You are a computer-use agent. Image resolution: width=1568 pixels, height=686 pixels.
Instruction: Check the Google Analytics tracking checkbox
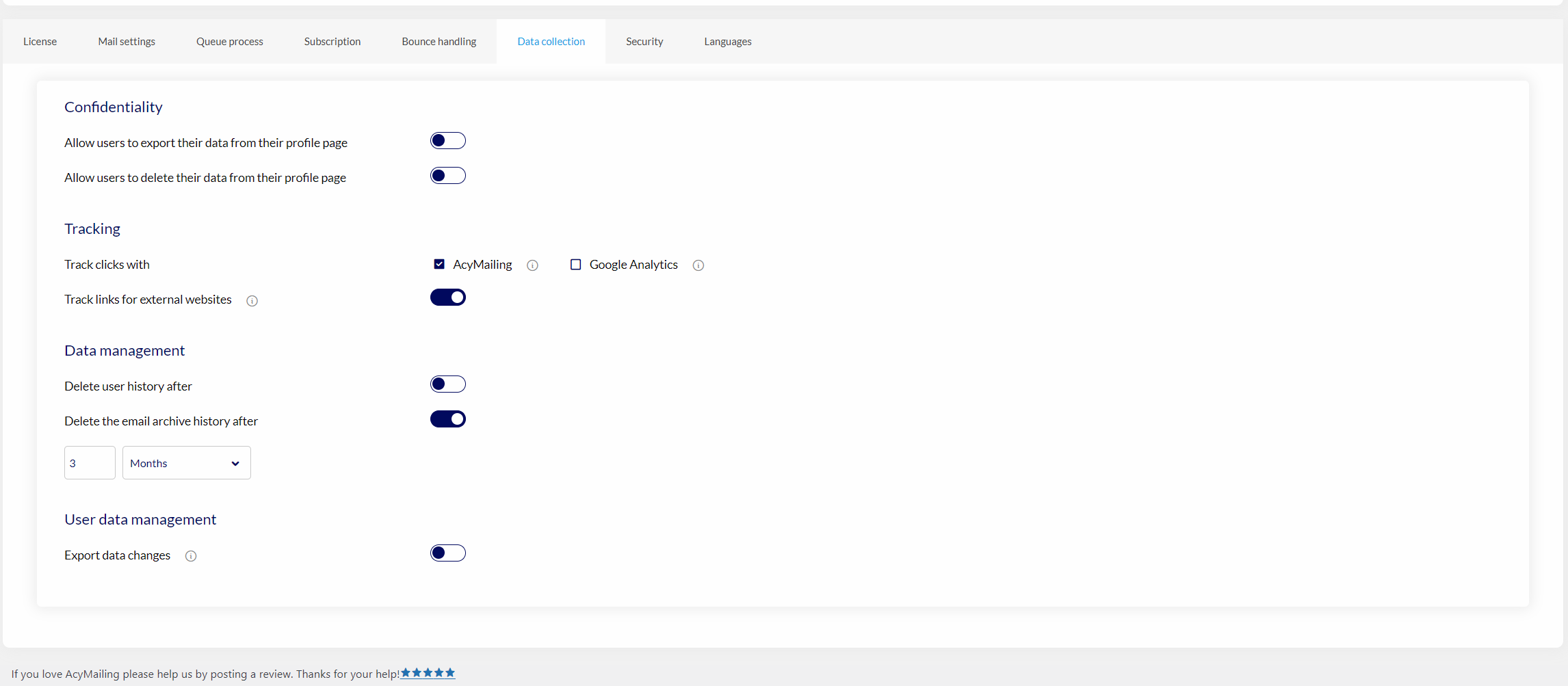(576, 265)
